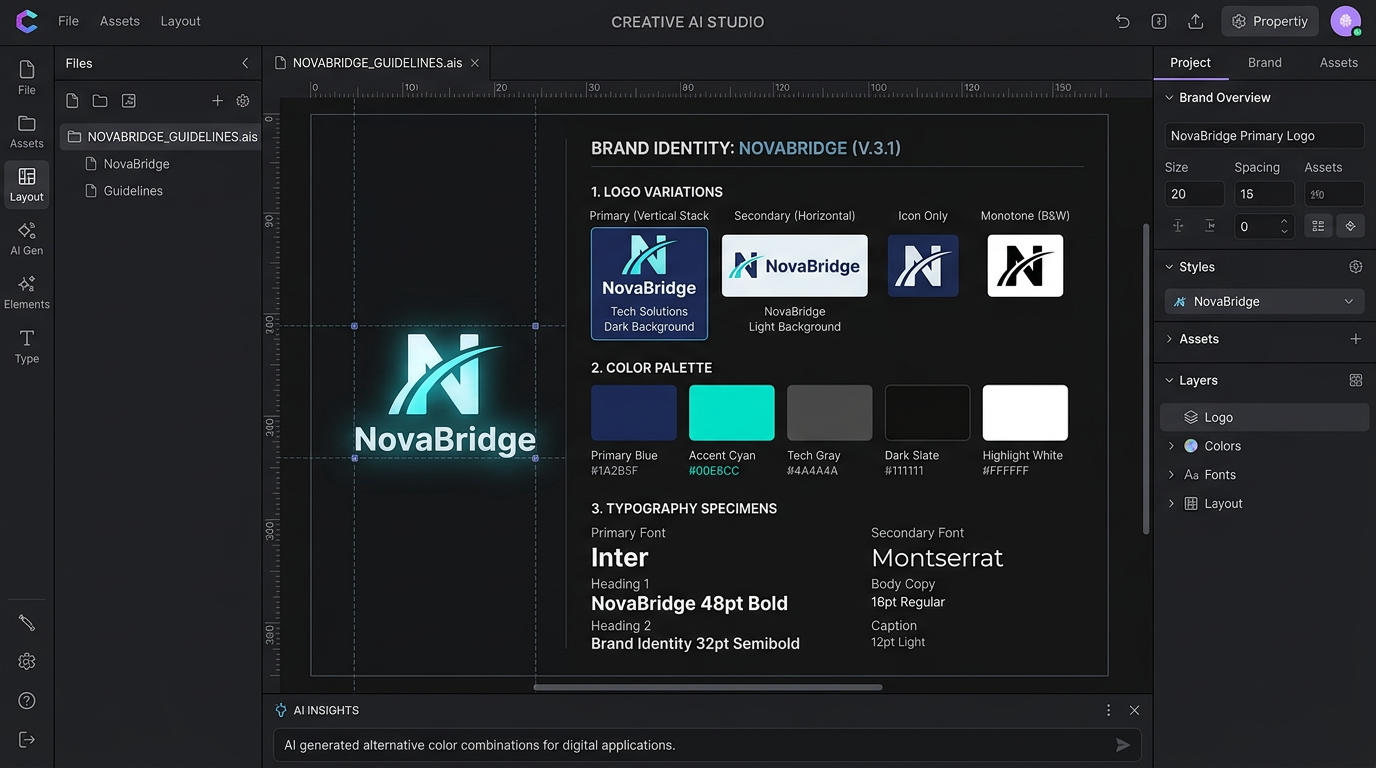Open the AI Gen sidebar tool
Image resolution: width=1376 pixels, height=768 pixels.
pyautogui.click(x=27, y=239)
